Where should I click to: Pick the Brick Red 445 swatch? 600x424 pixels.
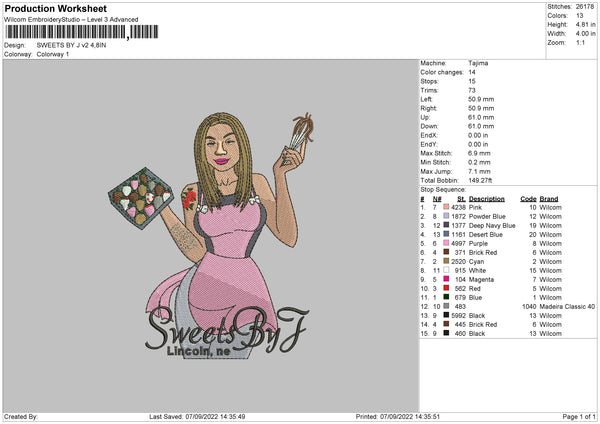point(446,324)
